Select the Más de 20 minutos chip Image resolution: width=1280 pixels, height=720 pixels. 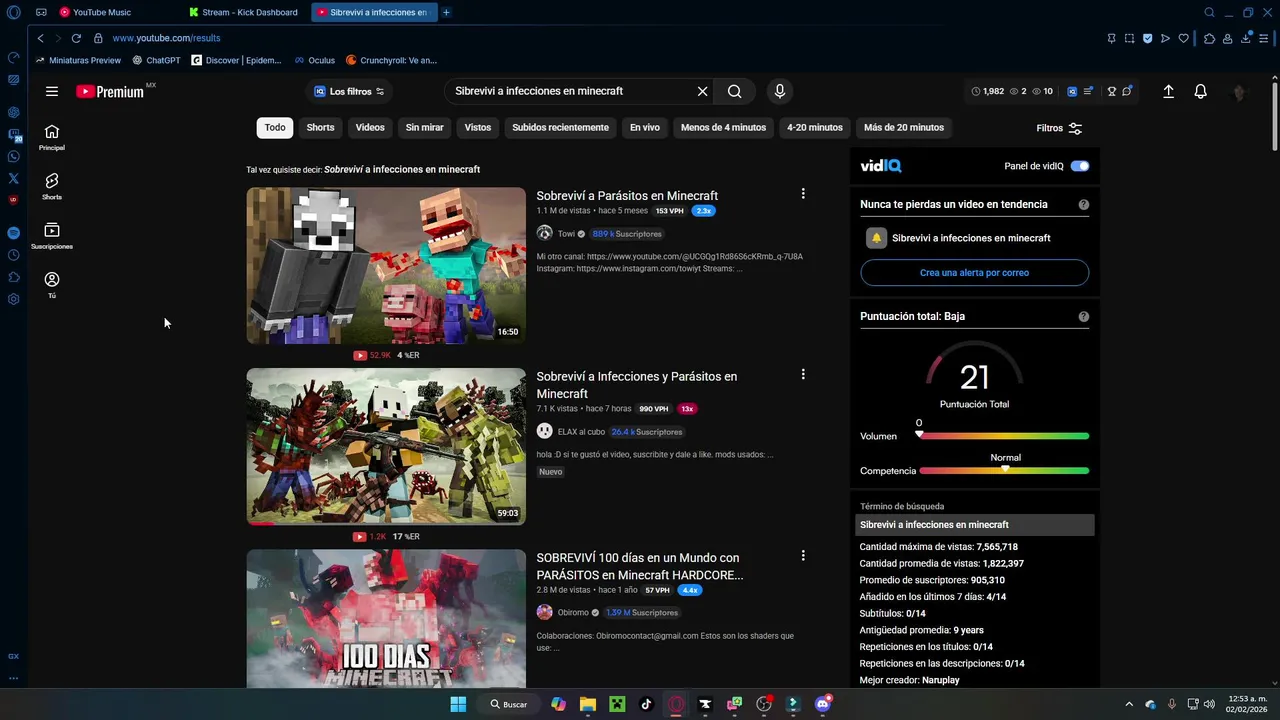[x=904, y=127]
